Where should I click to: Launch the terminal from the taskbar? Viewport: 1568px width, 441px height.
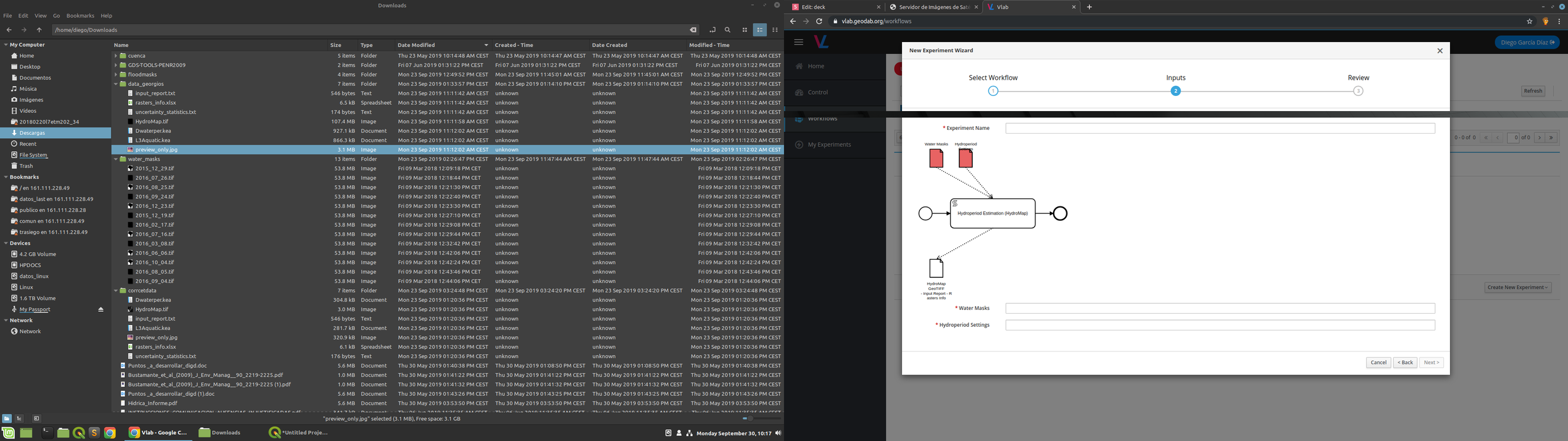(x=47, y=433)
